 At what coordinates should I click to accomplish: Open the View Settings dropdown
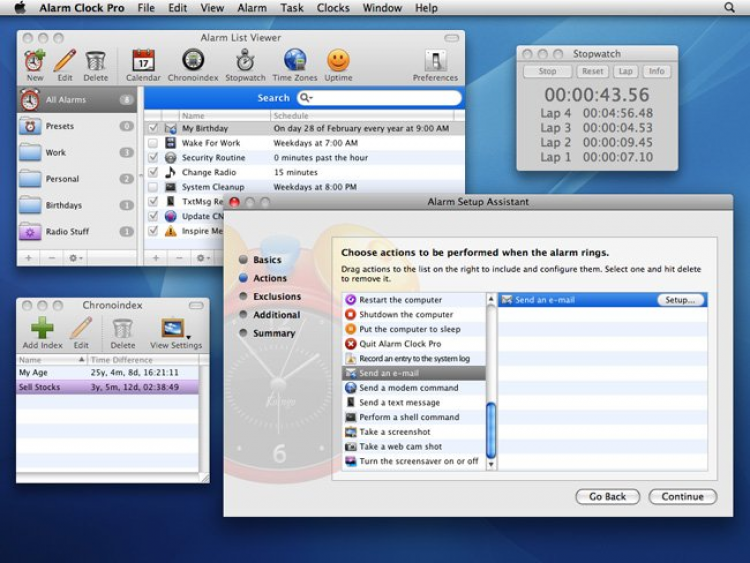tap(175, 330)
